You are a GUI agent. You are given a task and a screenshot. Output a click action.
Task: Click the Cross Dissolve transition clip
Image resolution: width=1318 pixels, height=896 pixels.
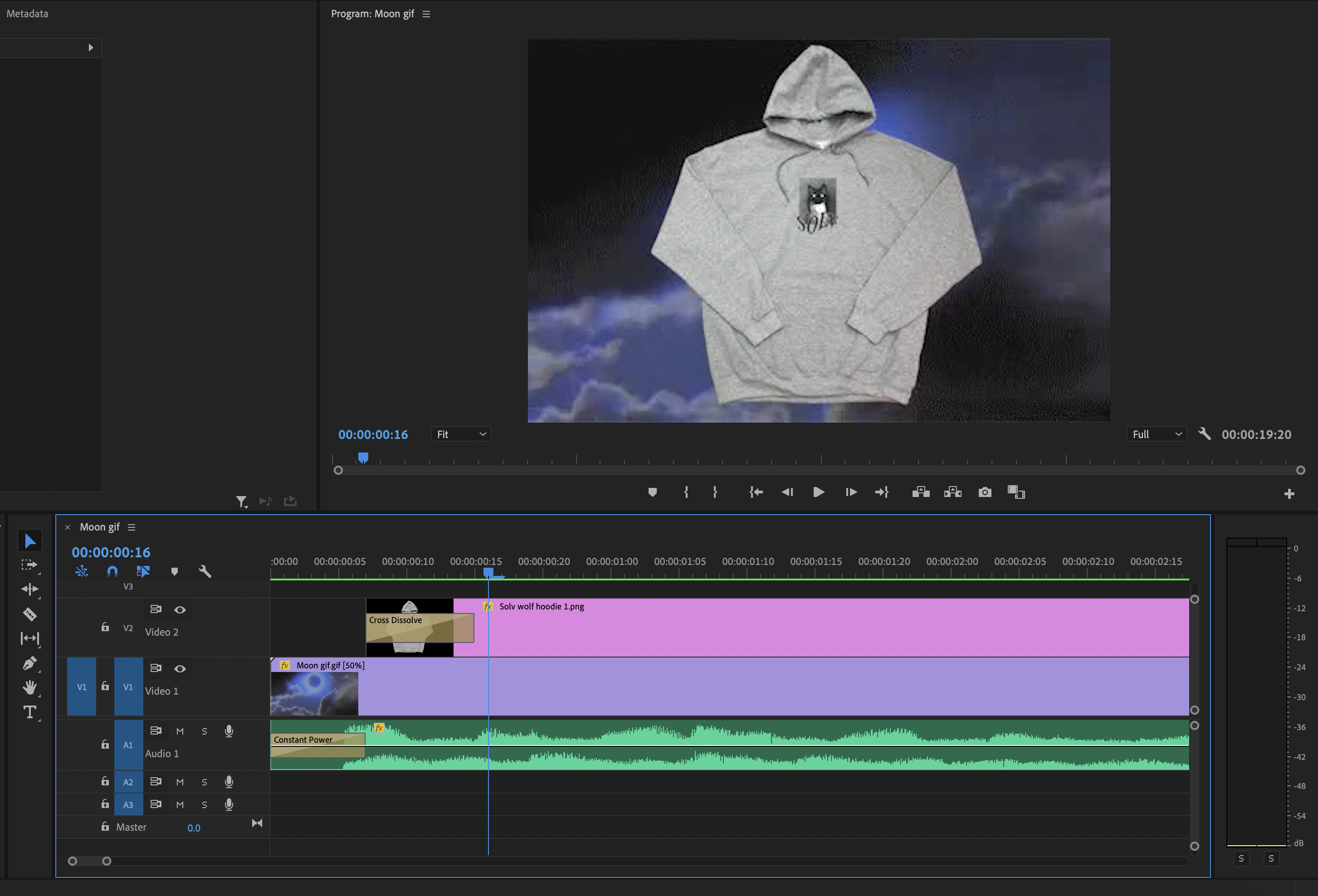[420, 627]
